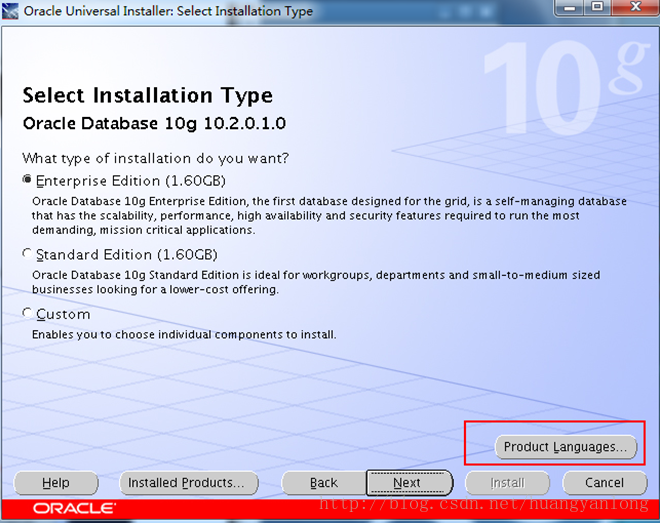
Task: Click the description starting 'Oracle Database 10g Standard Edition is ideal'
Action: click(316, 282)
